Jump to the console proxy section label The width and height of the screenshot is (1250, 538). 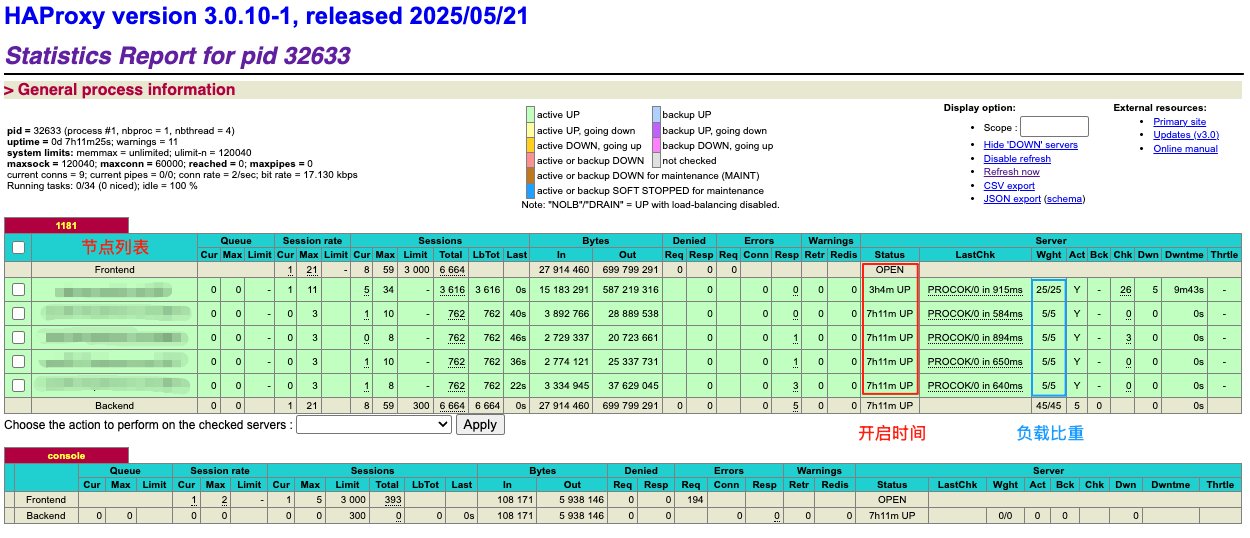pos(66,456)
